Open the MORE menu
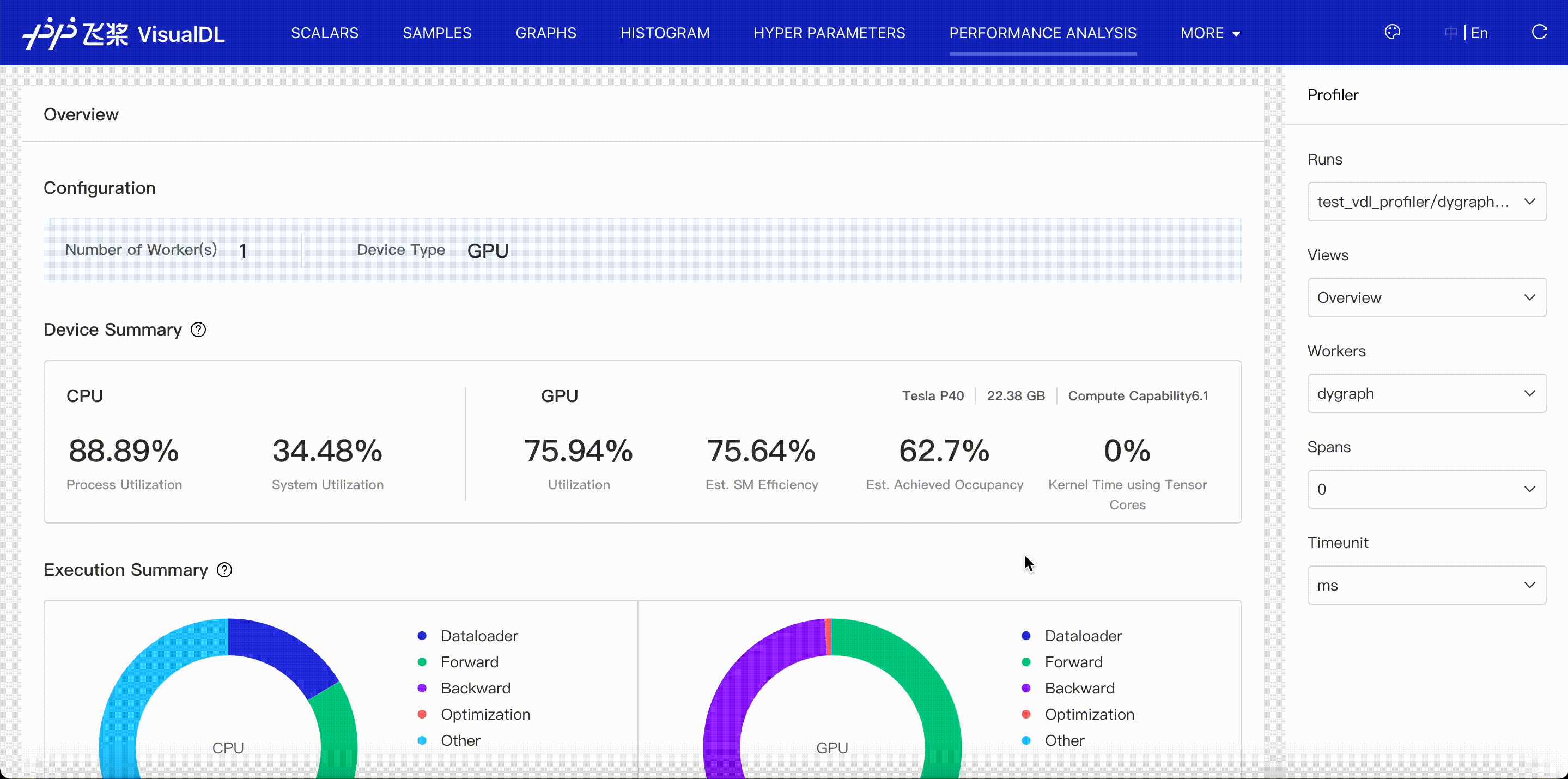Image resolution: width=1568 pixels, height=779 pixels. (x=1210, y=33)
